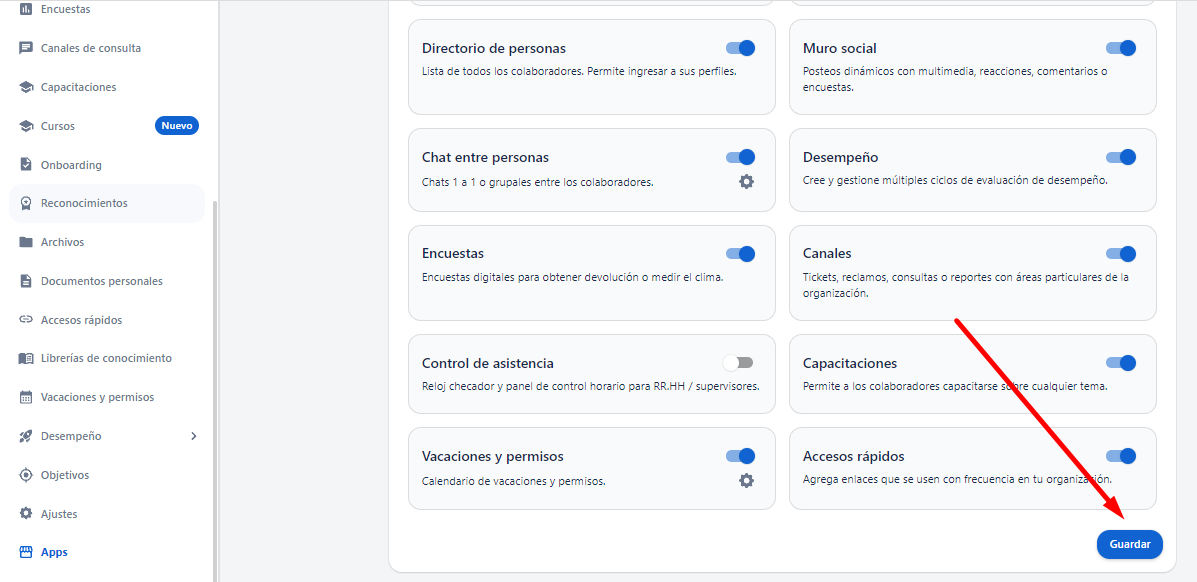Open the Apps sidebar menu item
Image resolution: width=1197 pixels, height=582 pixels.
[54, 552]
